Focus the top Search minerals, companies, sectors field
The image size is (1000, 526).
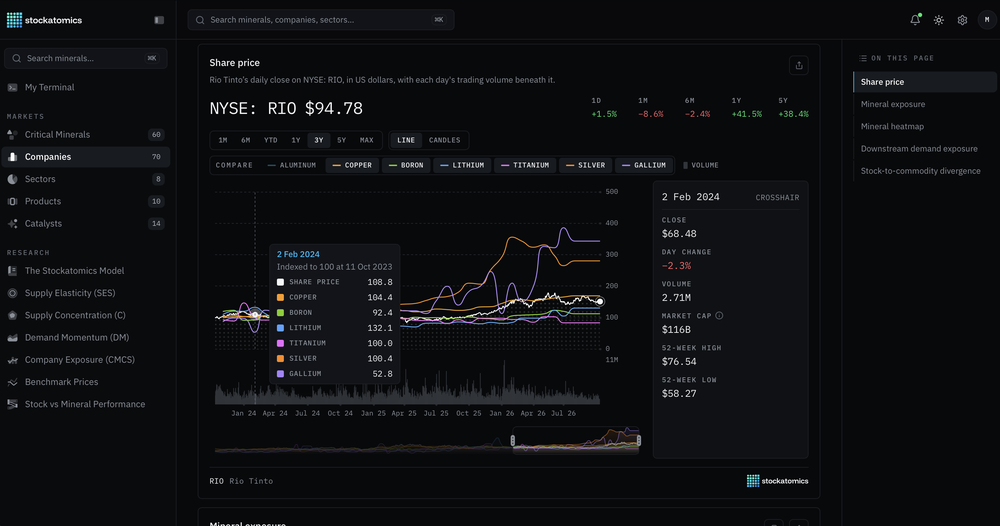click(321, 20)
